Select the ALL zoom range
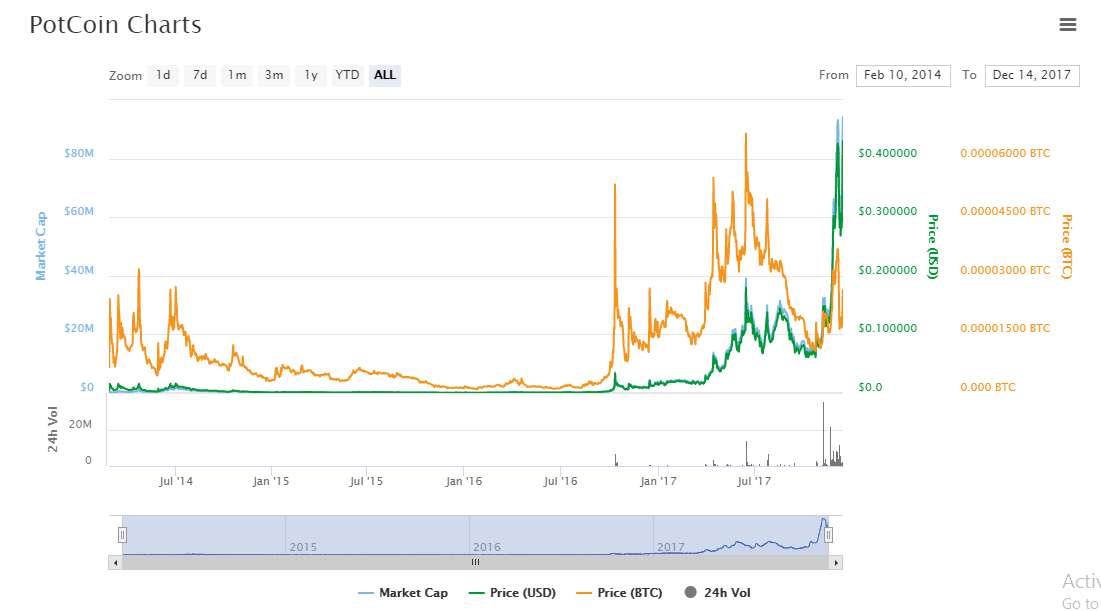Image resolution: width=1101 pixels, height=611 pixels. click(385, 75)
